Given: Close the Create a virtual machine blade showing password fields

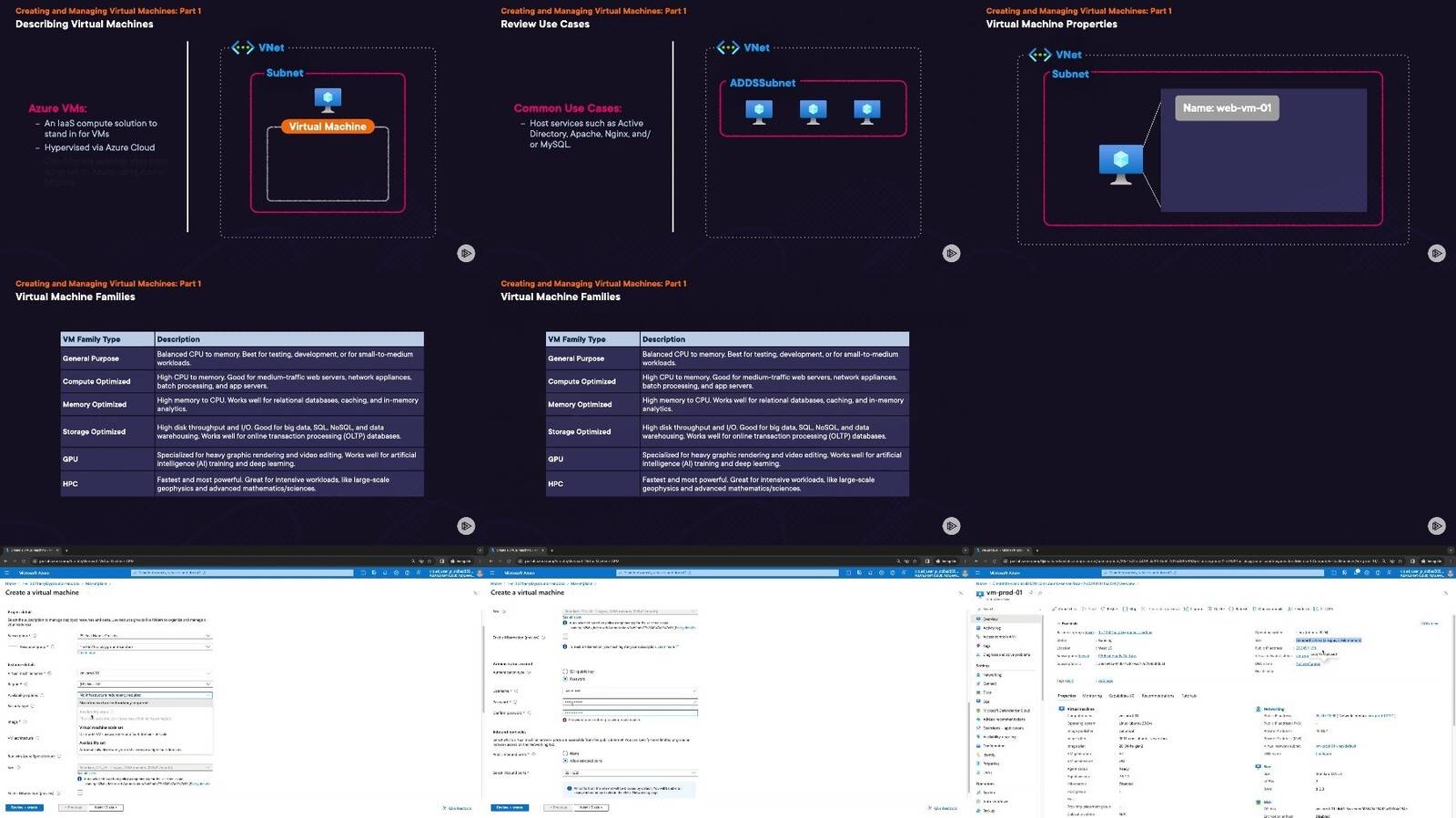Looking at the screenshot, I should [960, 593].
